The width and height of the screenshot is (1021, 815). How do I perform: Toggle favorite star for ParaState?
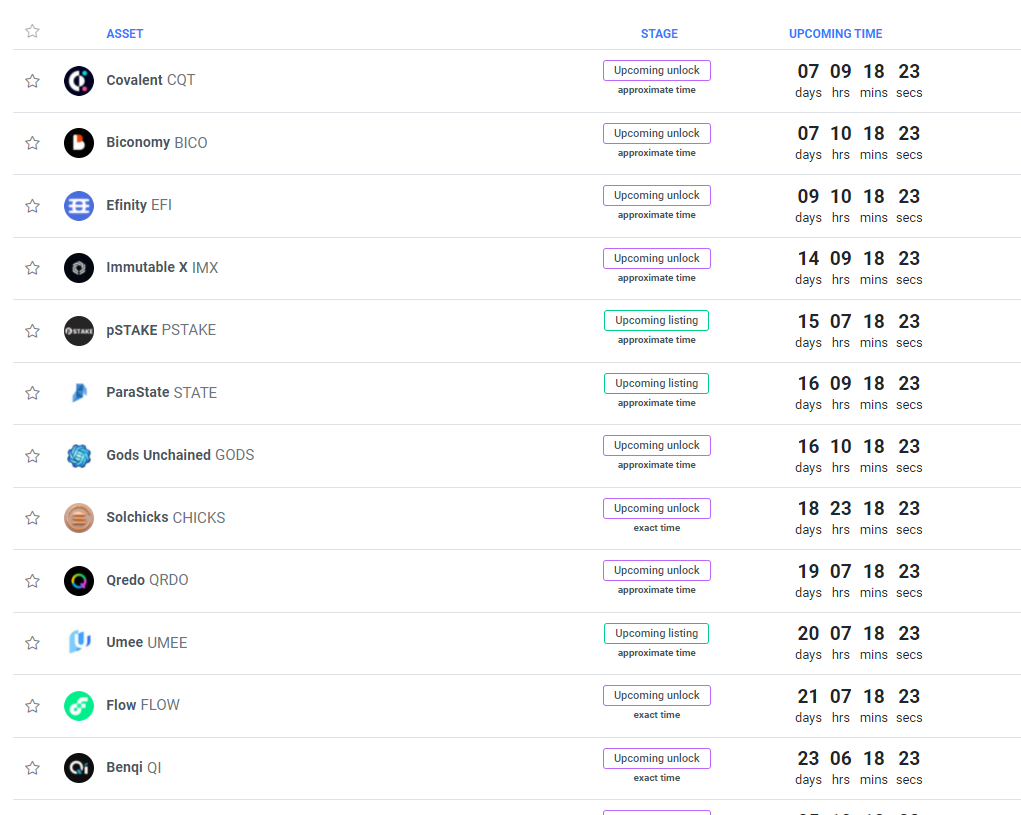click(x=33, y=393)
